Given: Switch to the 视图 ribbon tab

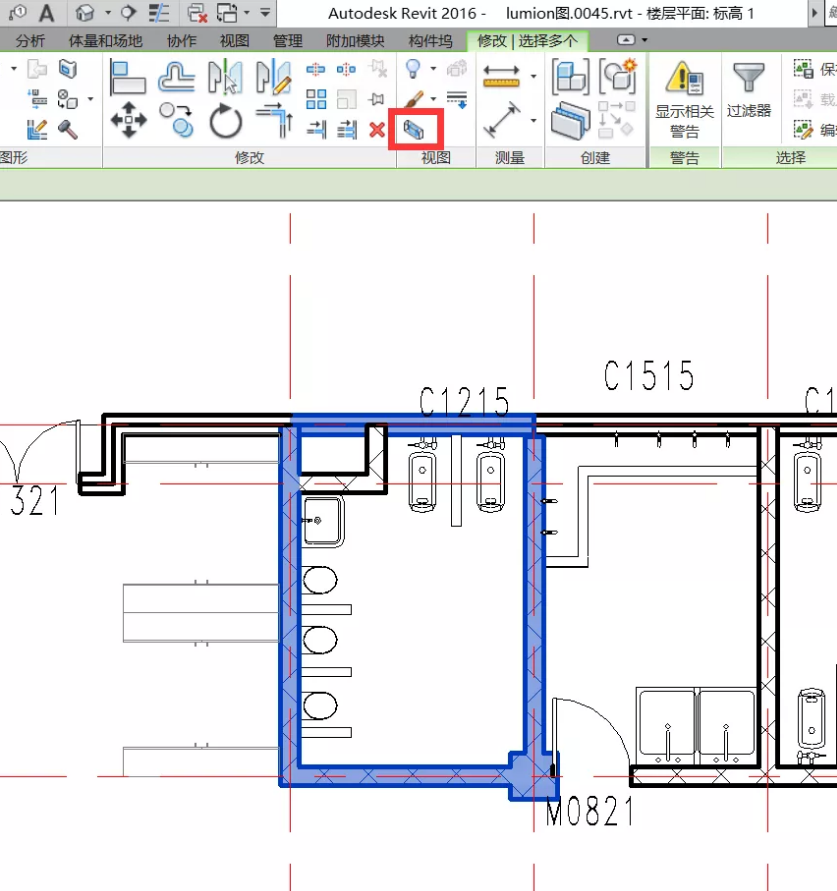Looking at the screenshot, I should tap(235, 40).
